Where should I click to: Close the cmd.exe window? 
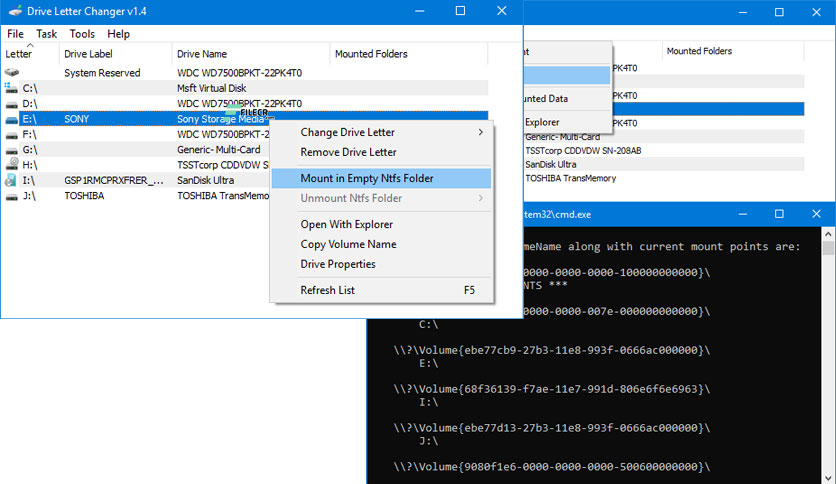[816, 214]
